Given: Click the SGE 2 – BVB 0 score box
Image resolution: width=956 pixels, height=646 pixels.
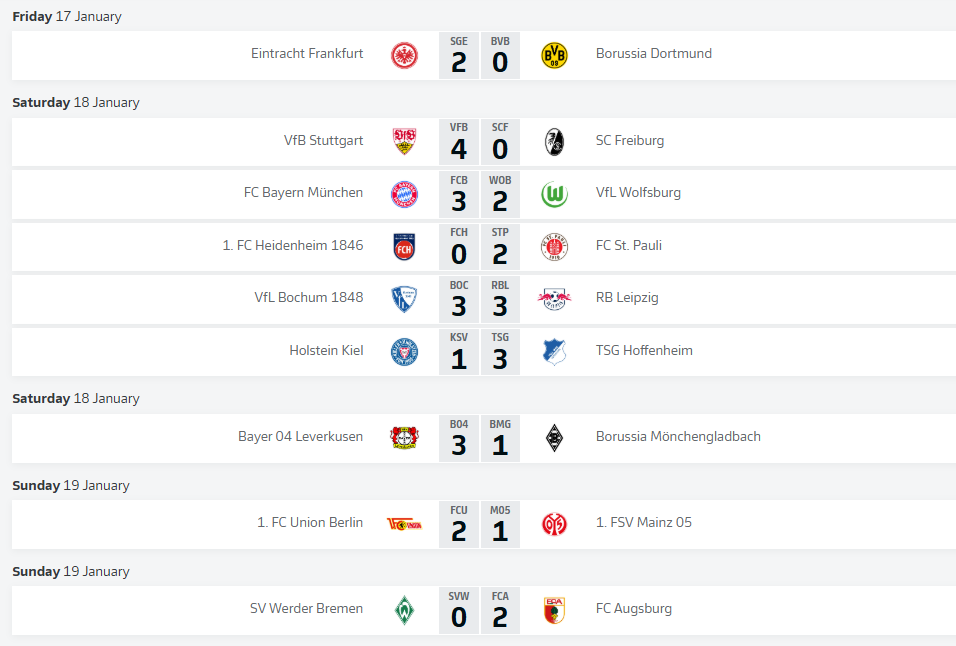Looking at the screenshot, I should click(479, 55).
